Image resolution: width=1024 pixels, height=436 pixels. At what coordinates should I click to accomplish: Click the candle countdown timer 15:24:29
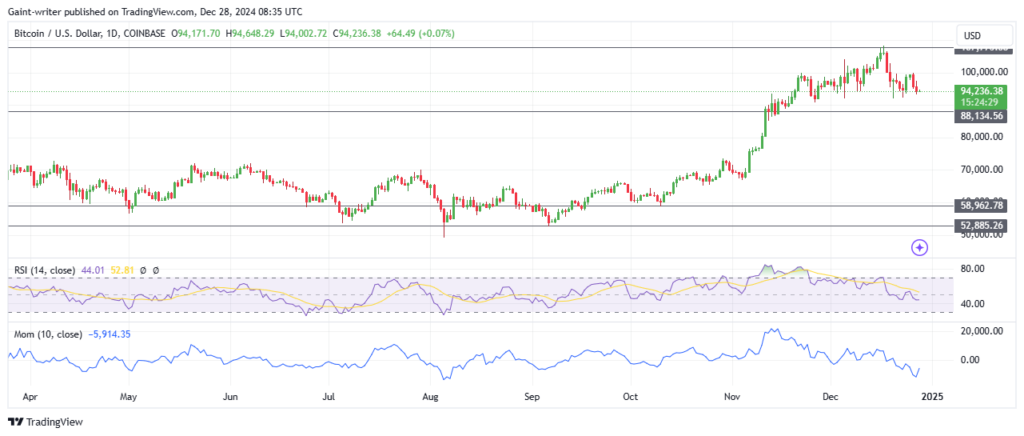(x=981, y=102)
